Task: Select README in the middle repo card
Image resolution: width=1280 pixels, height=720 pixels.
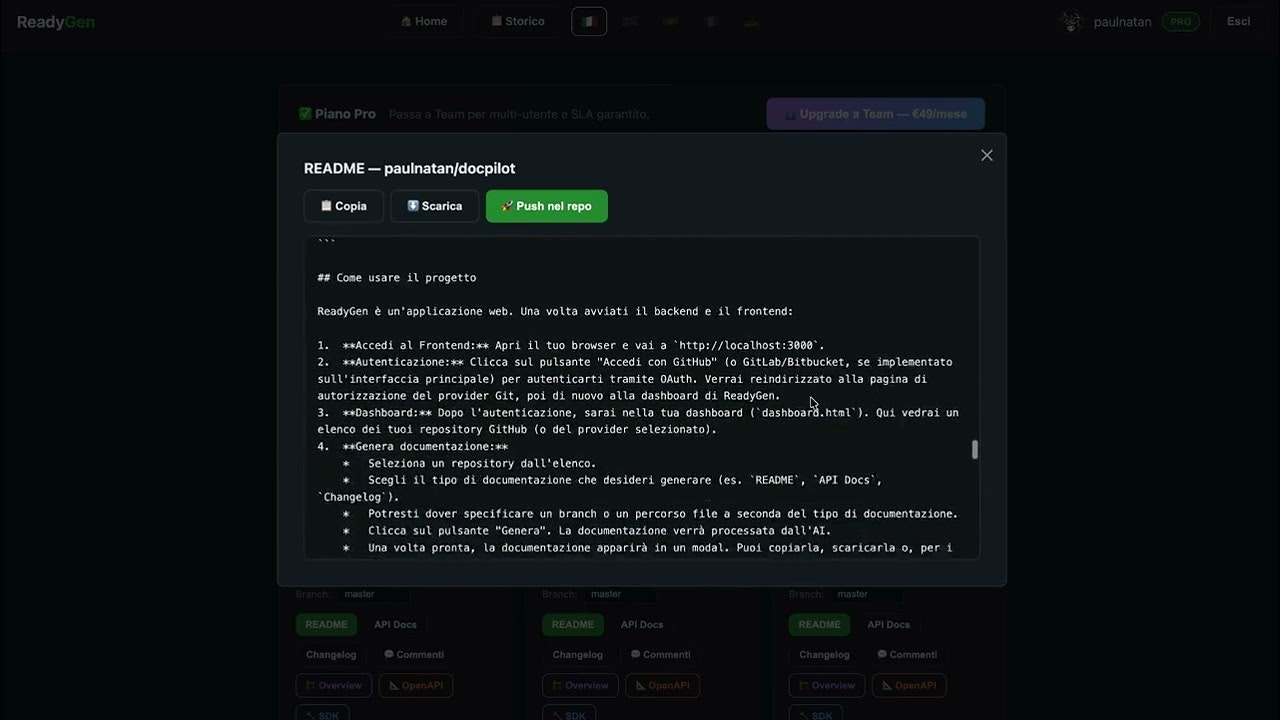Action: pos(573,624)
